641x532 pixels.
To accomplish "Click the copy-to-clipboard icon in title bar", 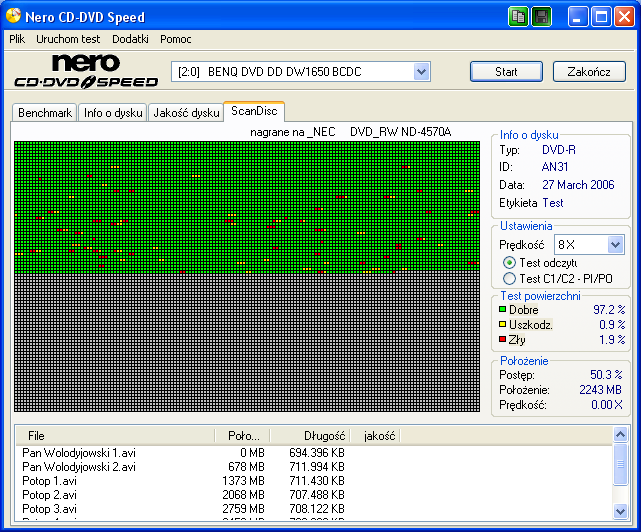I will (518, 17).
